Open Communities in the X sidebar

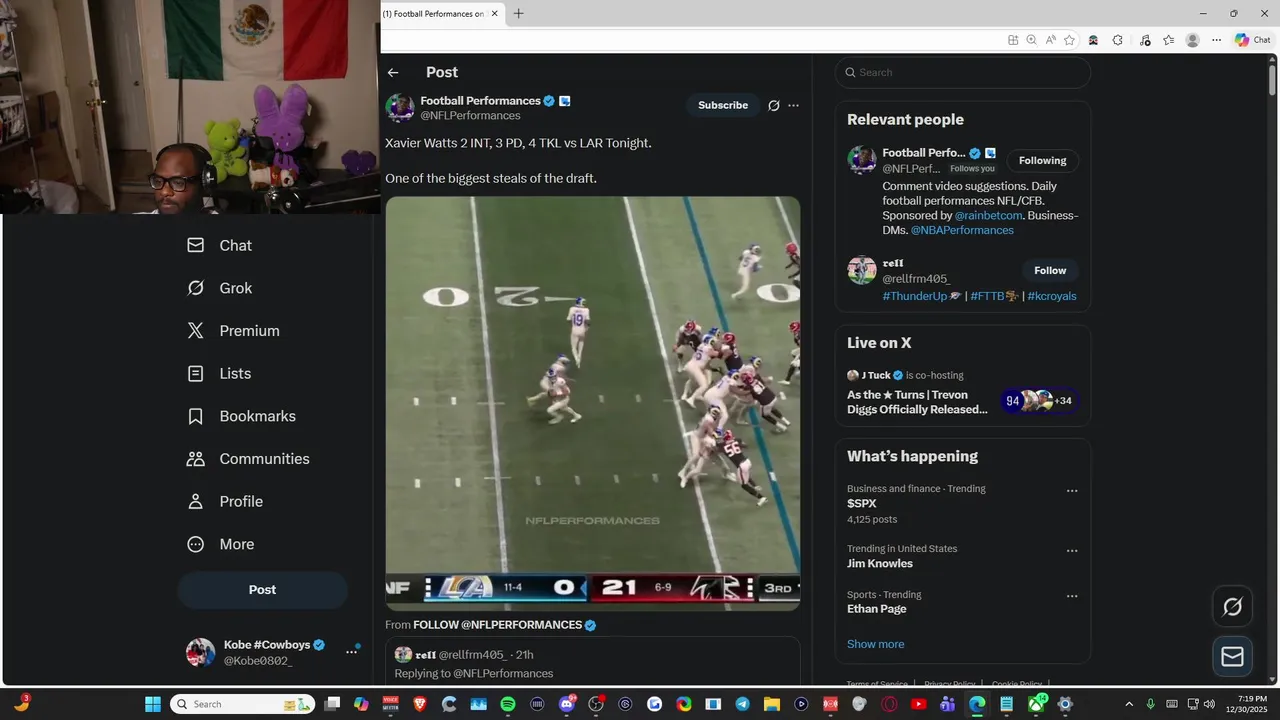(x=248, y=459)
